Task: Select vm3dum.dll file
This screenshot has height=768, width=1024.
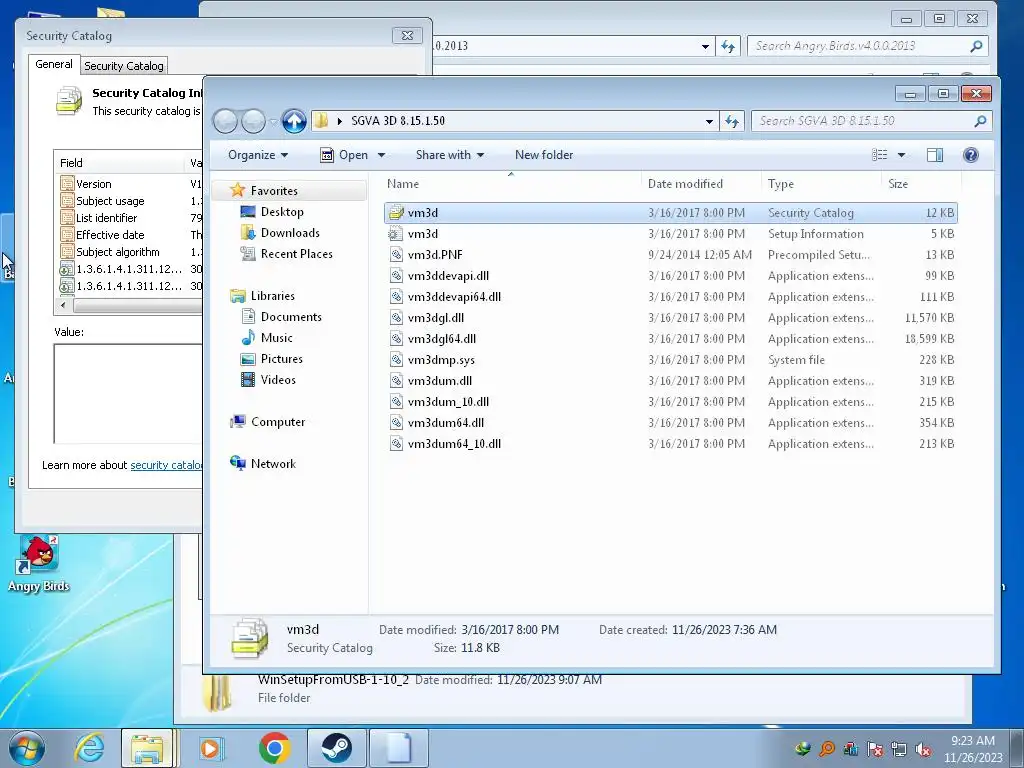Action: pos(671,380)
